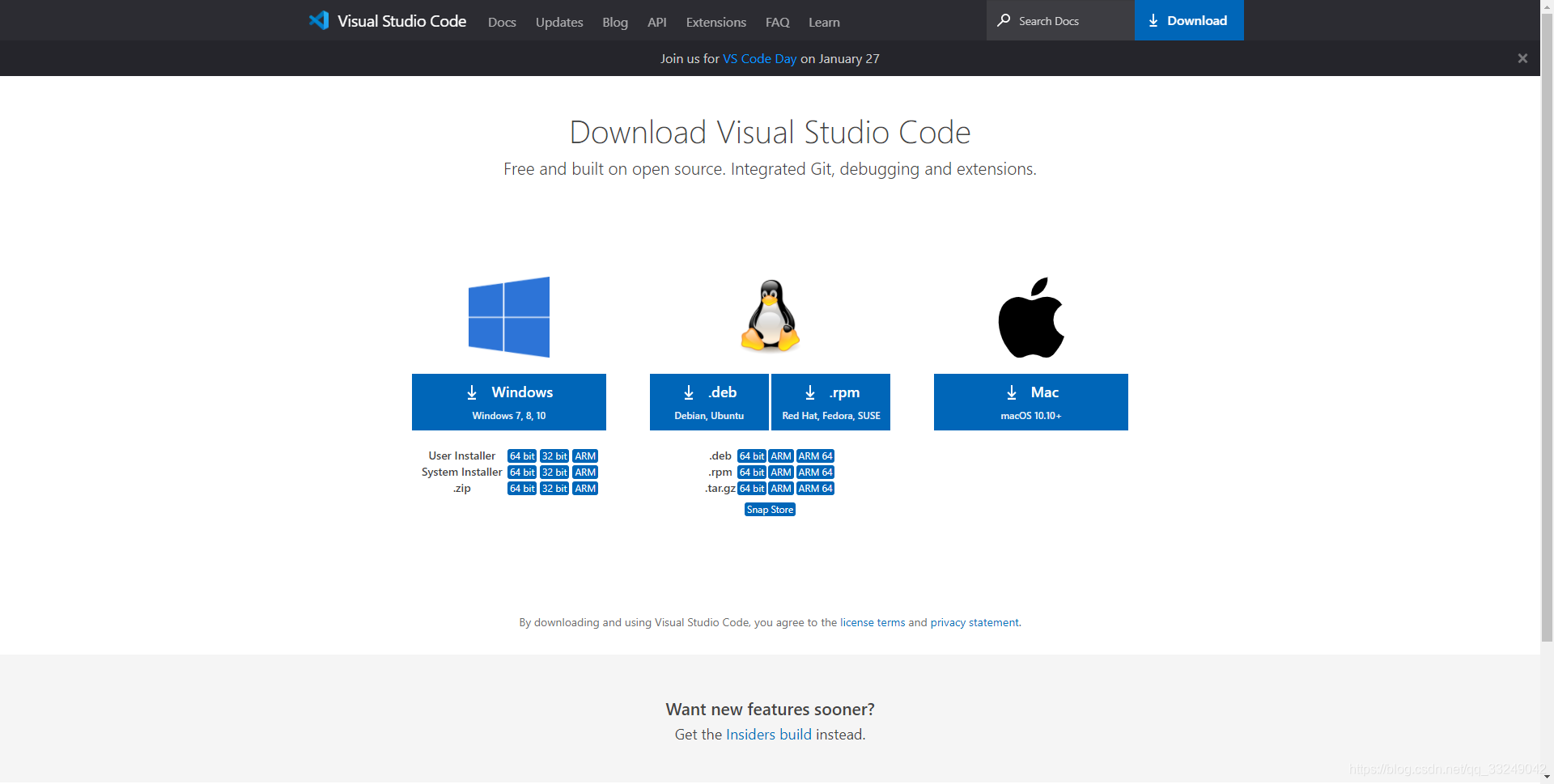
Task: Follow the VS Code Day link
Action: click(759, 58)
